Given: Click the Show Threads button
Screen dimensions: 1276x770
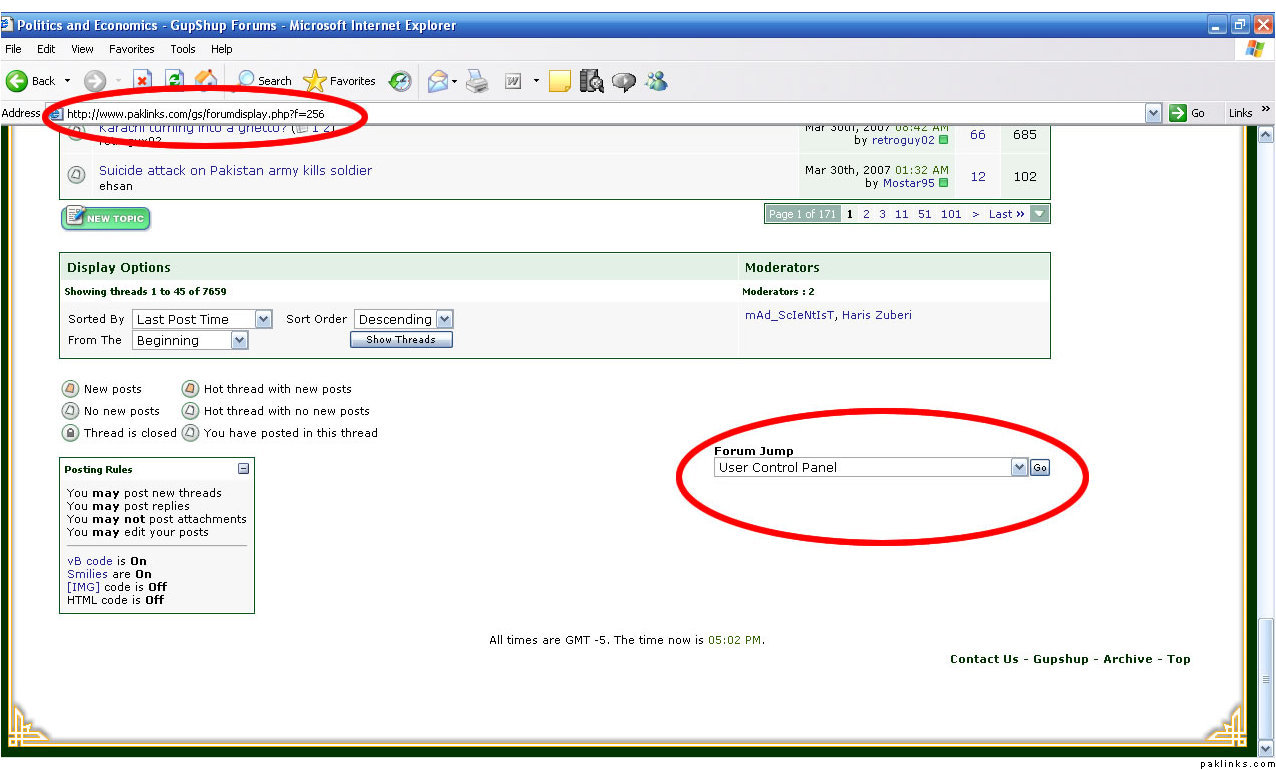Looking at the screenshot, I should coord(401,340).
